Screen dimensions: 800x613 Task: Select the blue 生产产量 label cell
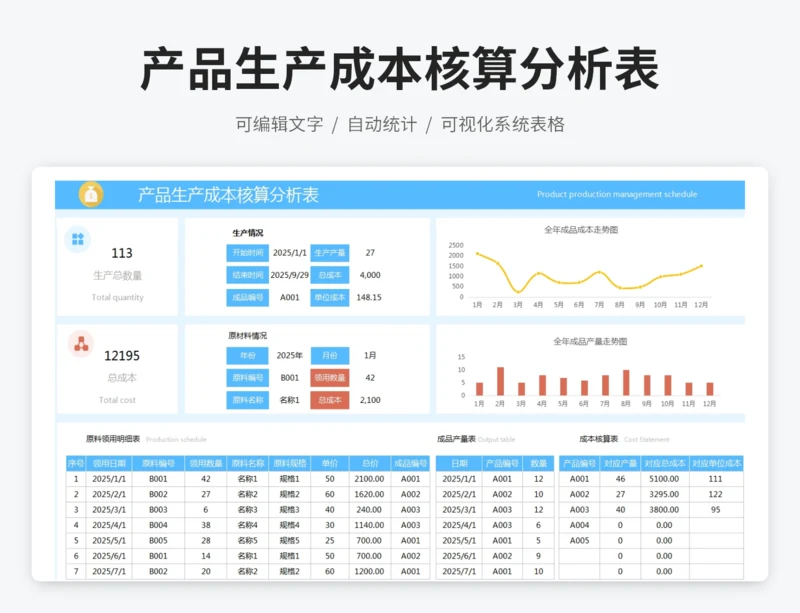(330, 253)
